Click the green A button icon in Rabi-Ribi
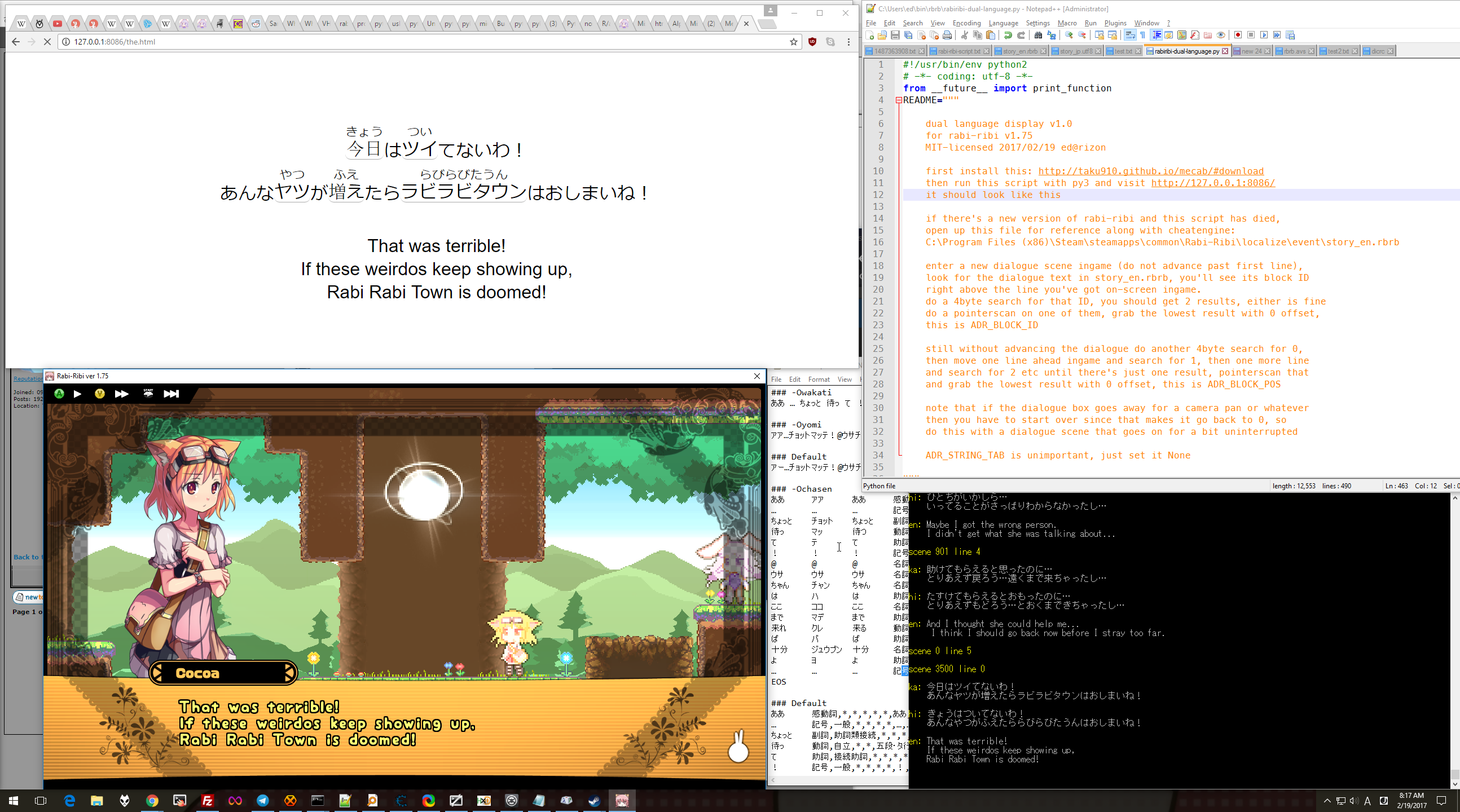 [x=59, y=394]
